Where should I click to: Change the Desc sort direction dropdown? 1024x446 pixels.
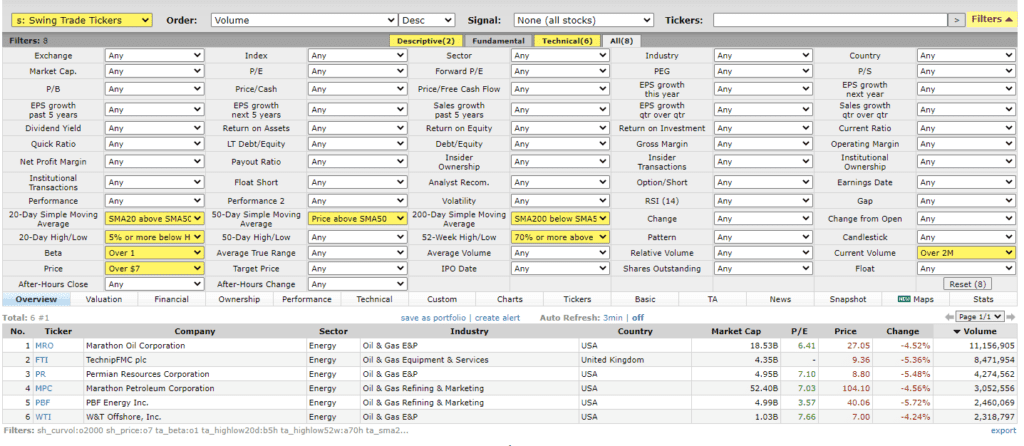tap(427, 20)
